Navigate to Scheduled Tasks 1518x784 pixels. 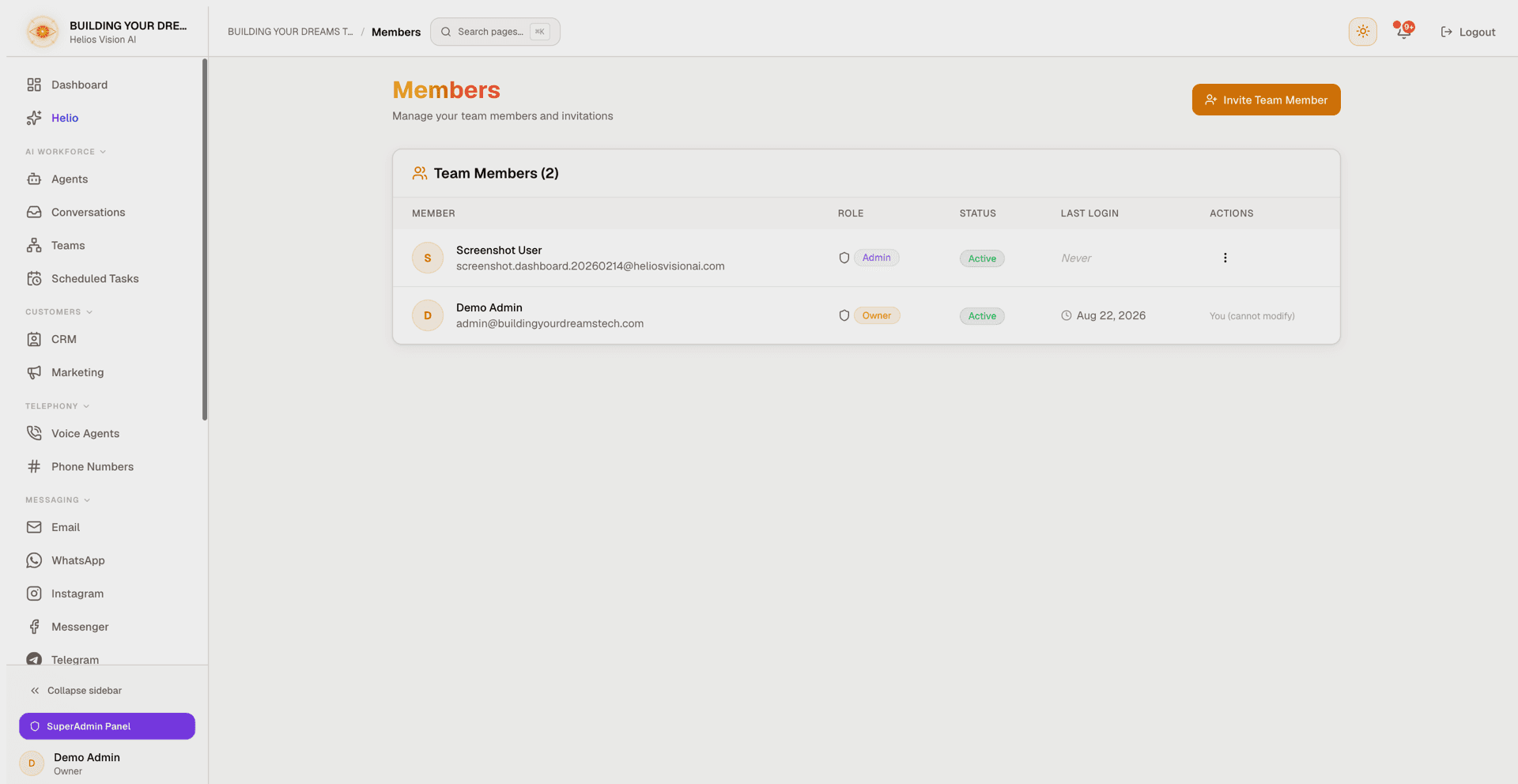click(107, 279)
